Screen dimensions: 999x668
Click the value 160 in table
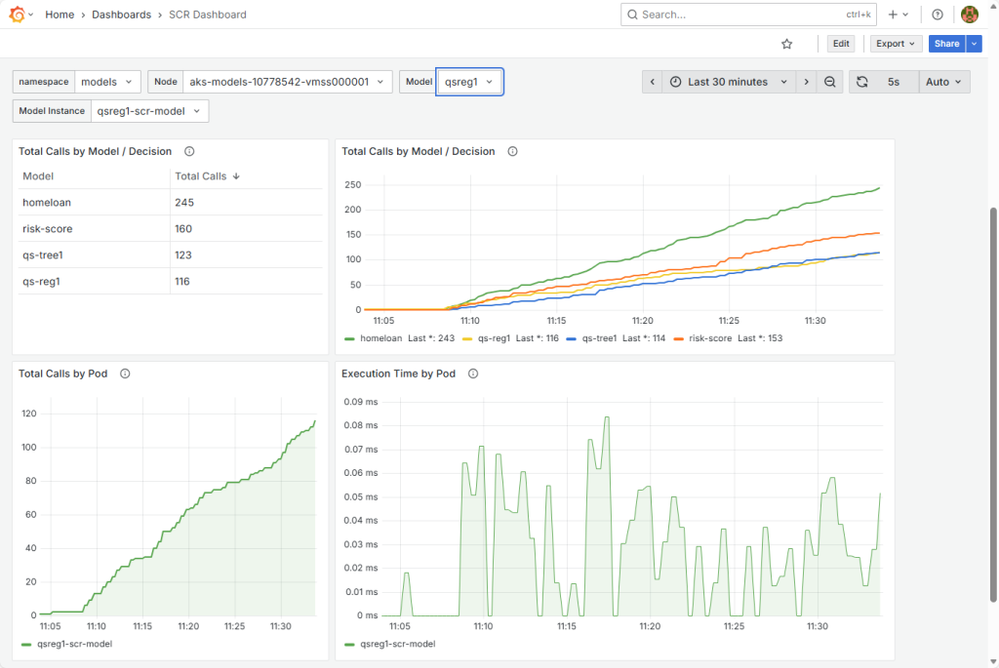point(183,229)
